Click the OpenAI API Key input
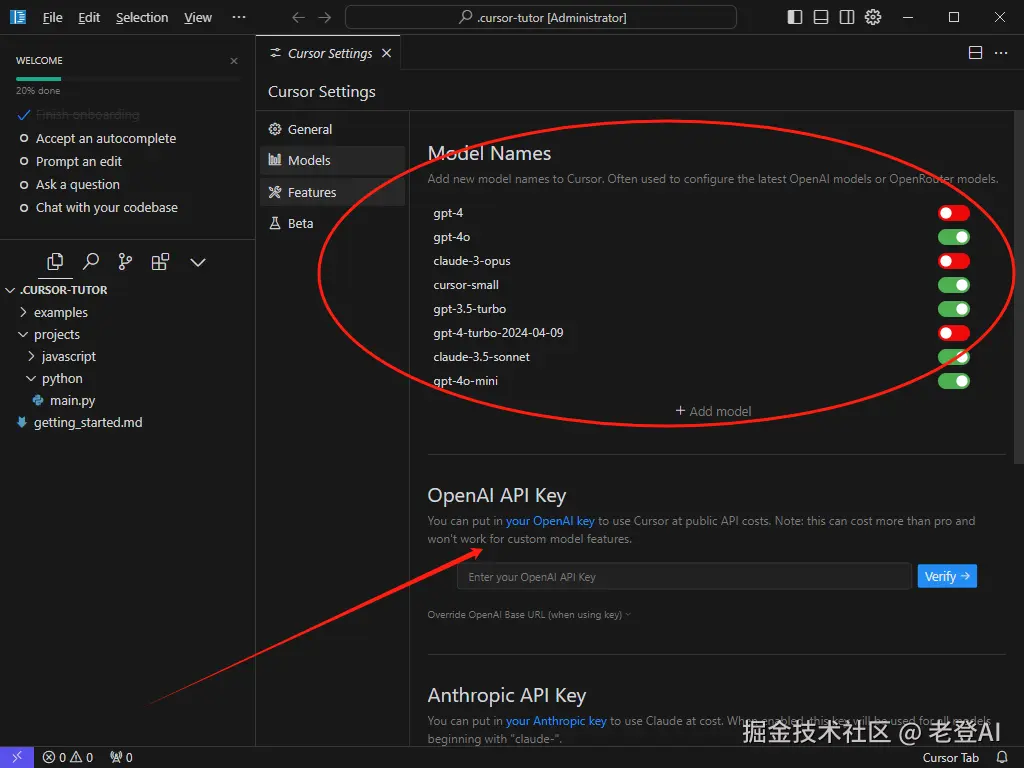Screen dimensions: 1024x768 pyautogui.click(x=684, y=577)
